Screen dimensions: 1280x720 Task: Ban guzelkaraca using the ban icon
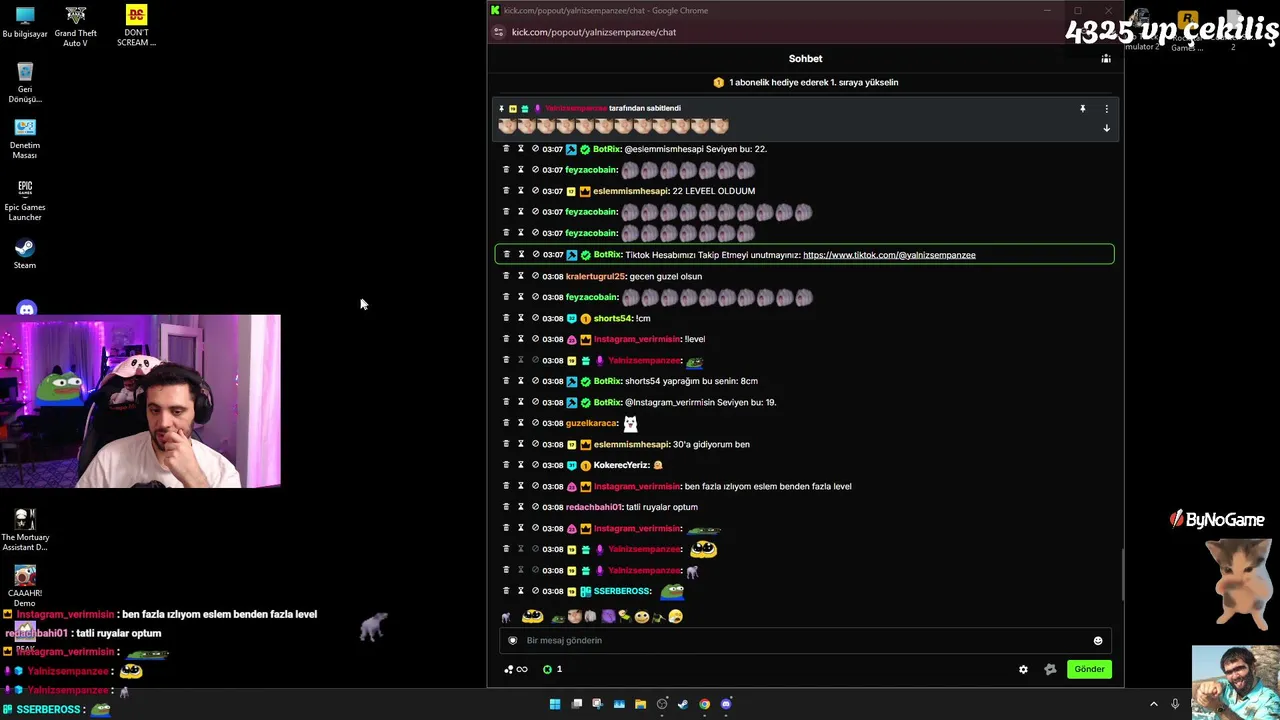click(535, 423)
